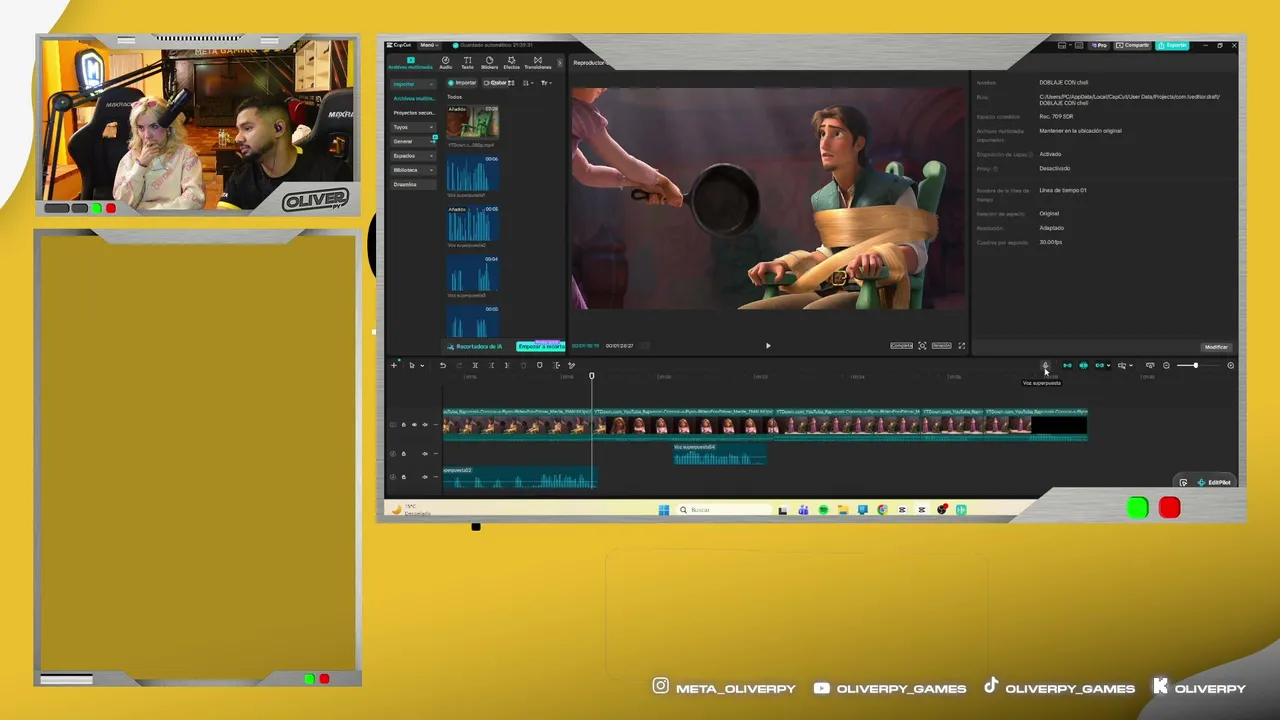
Task: Select the first audio clip, duration 00:06
Action: tap(472, 173)
